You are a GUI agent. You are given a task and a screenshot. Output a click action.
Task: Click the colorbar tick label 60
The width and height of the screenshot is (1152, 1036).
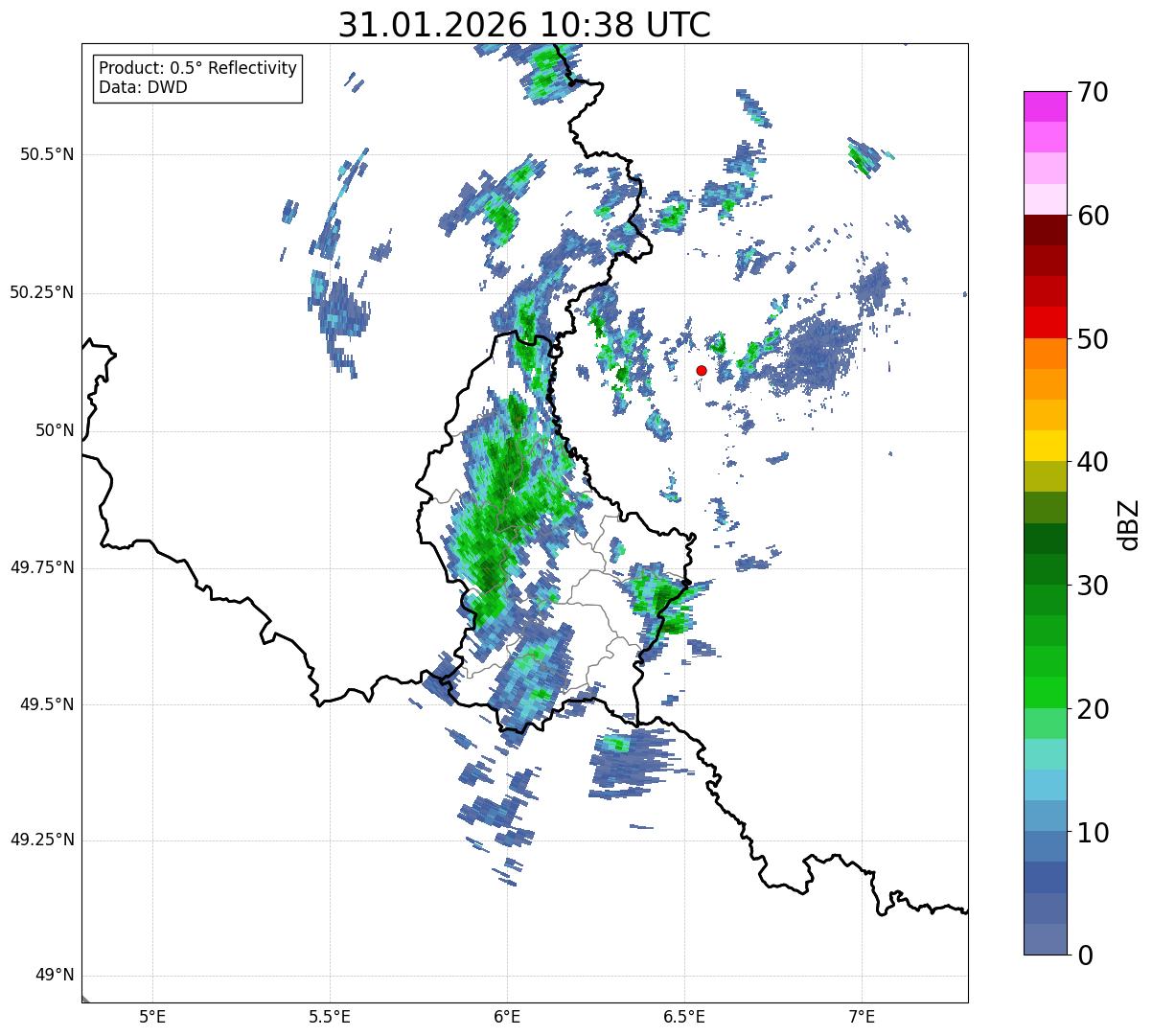point(1093,216)
